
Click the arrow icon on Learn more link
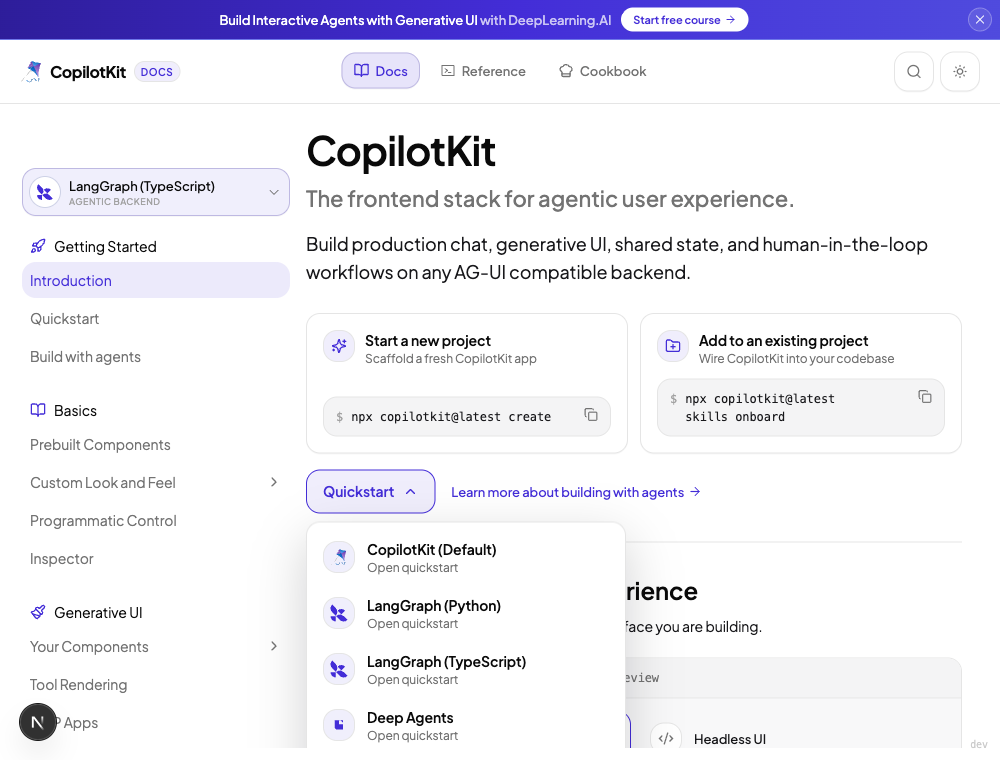click(695, 492)
